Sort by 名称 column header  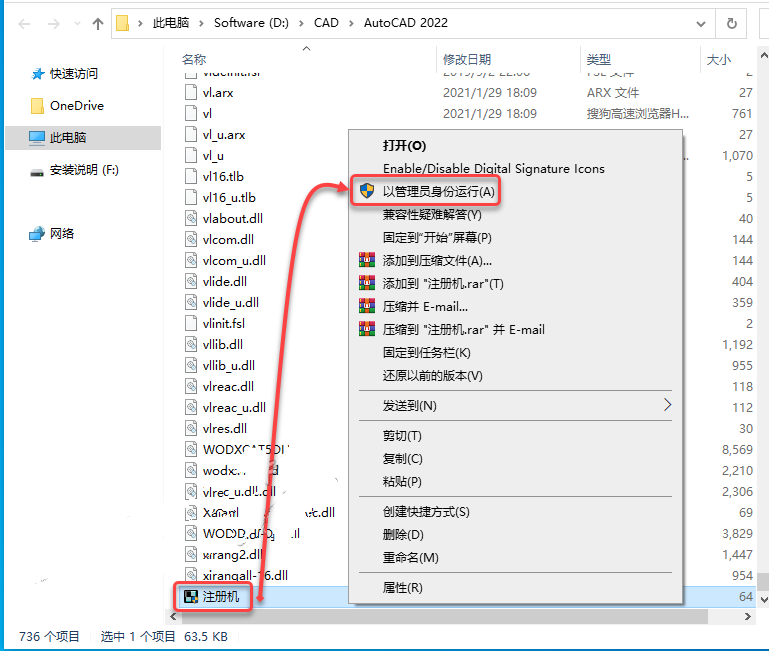coord(194,59)
